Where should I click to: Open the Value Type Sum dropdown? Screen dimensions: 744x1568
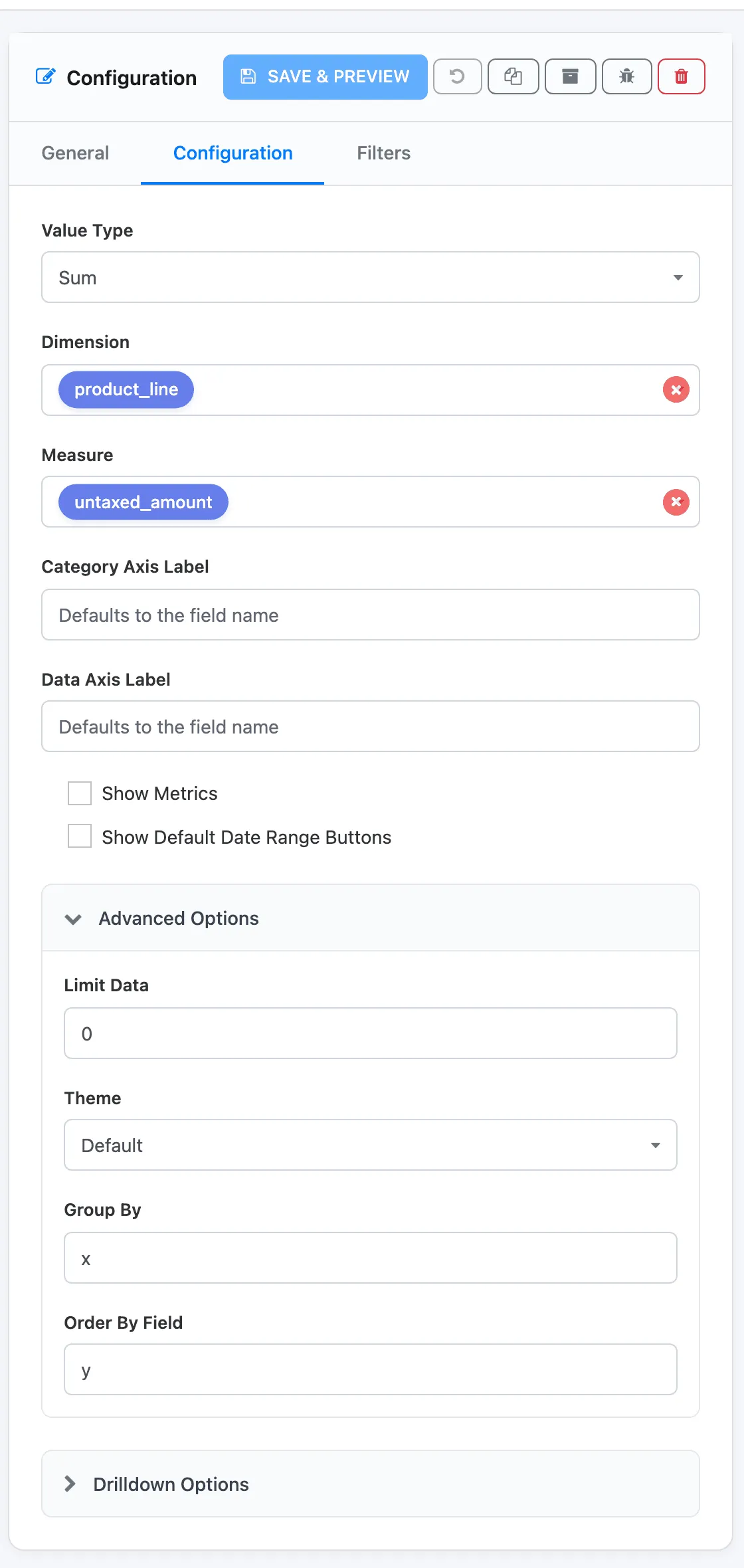(x=371, y=277)
